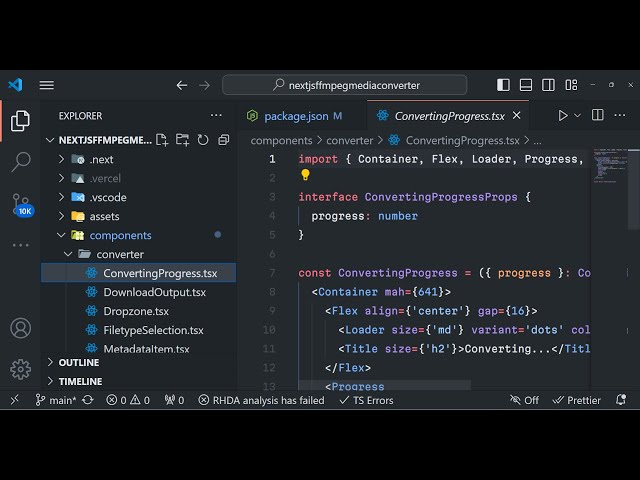Expand the .vscode folder
This screenshot has width=640, height=480.
tap(108, 197)
